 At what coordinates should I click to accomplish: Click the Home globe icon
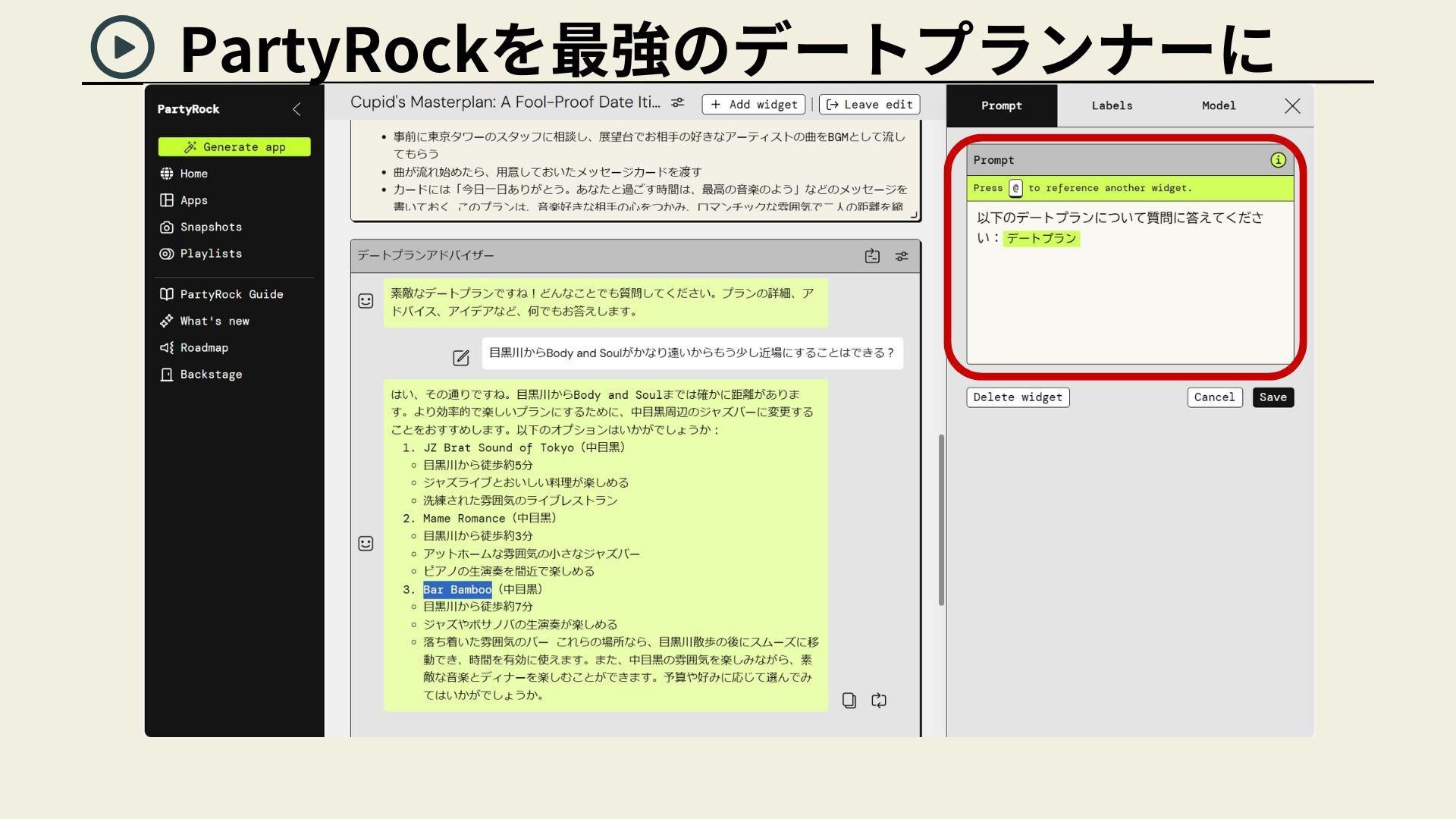[167, 174]
